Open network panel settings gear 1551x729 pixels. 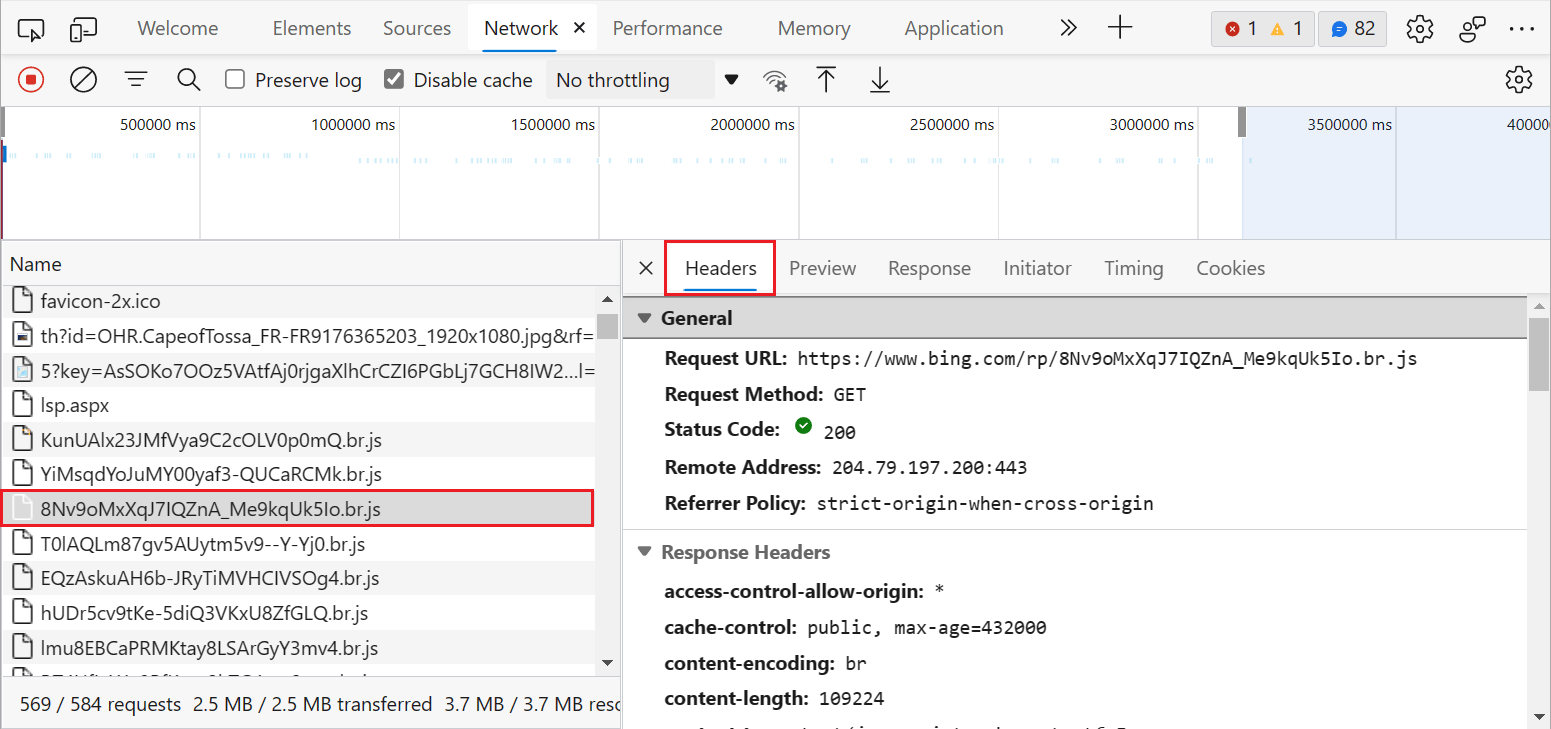1519,80
